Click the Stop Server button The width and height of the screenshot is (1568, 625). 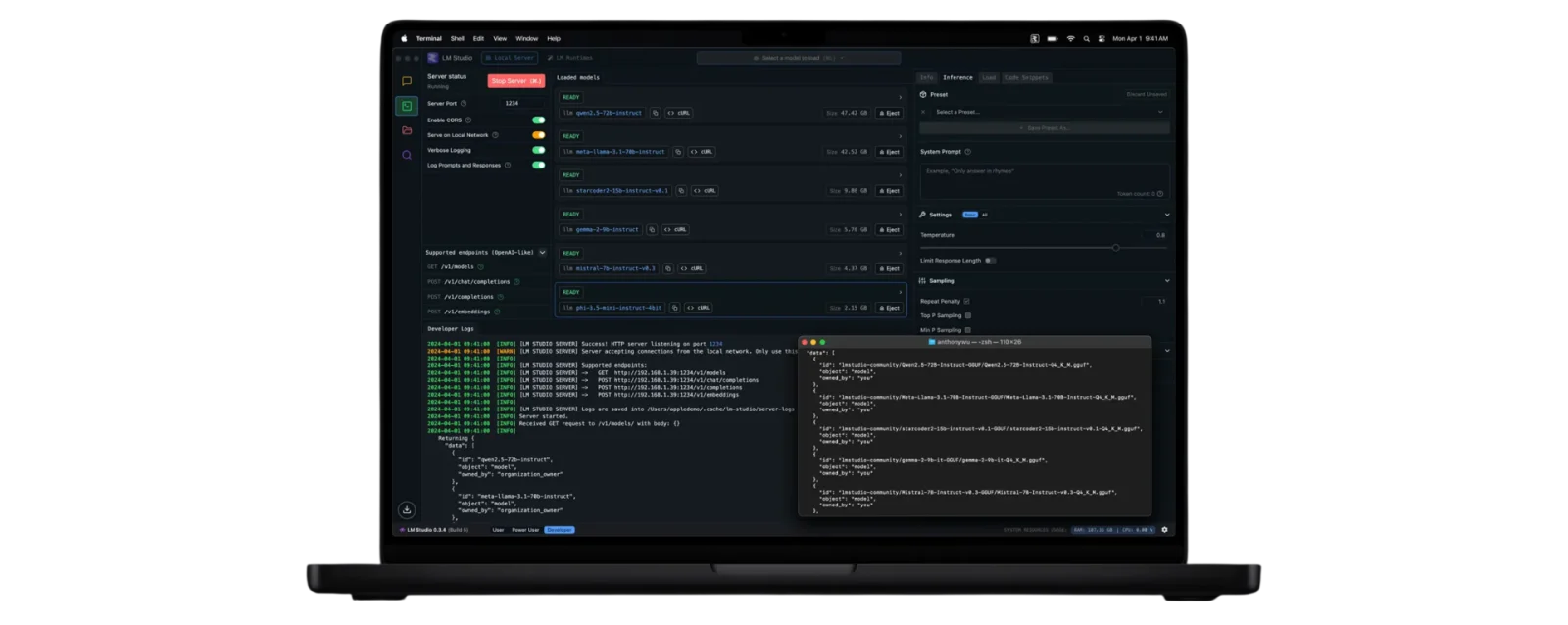(516, 81)
